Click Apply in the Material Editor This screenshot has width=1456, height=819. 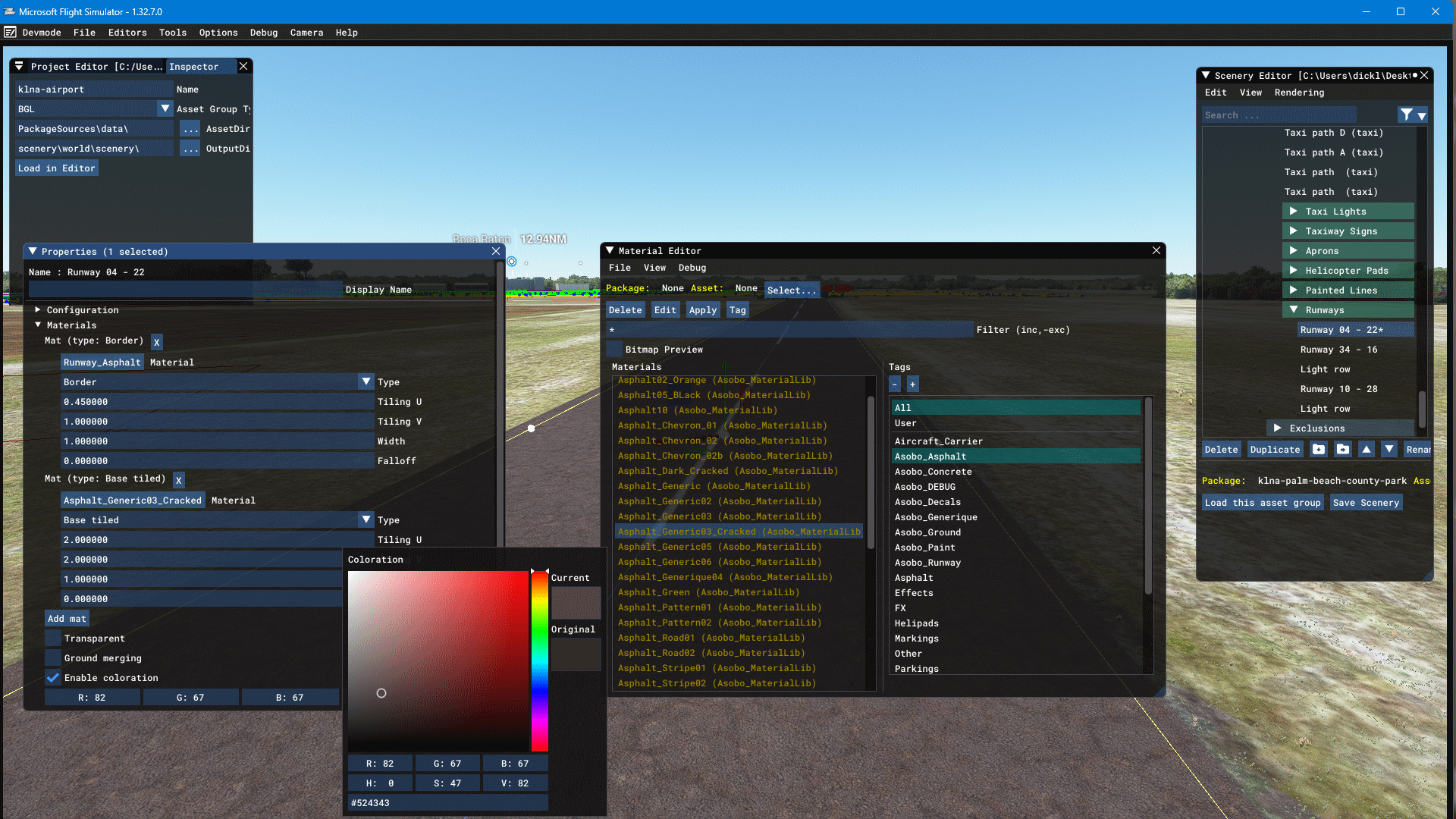pos(702,309)
